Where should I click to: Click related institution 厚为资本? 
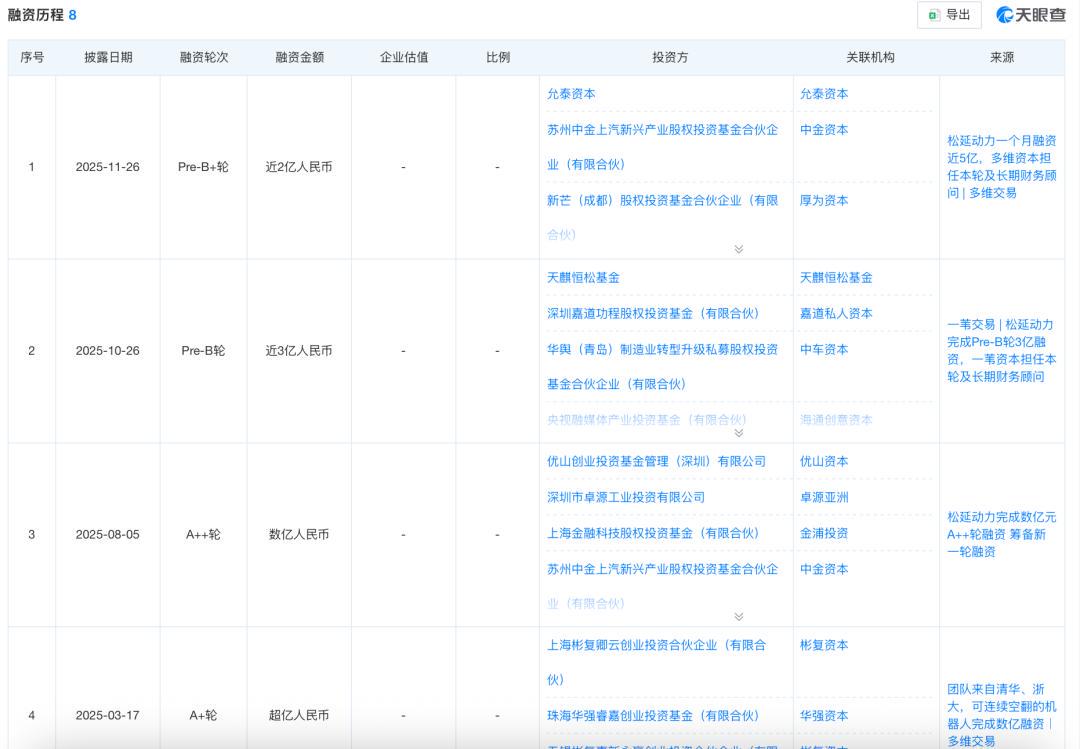824,201
